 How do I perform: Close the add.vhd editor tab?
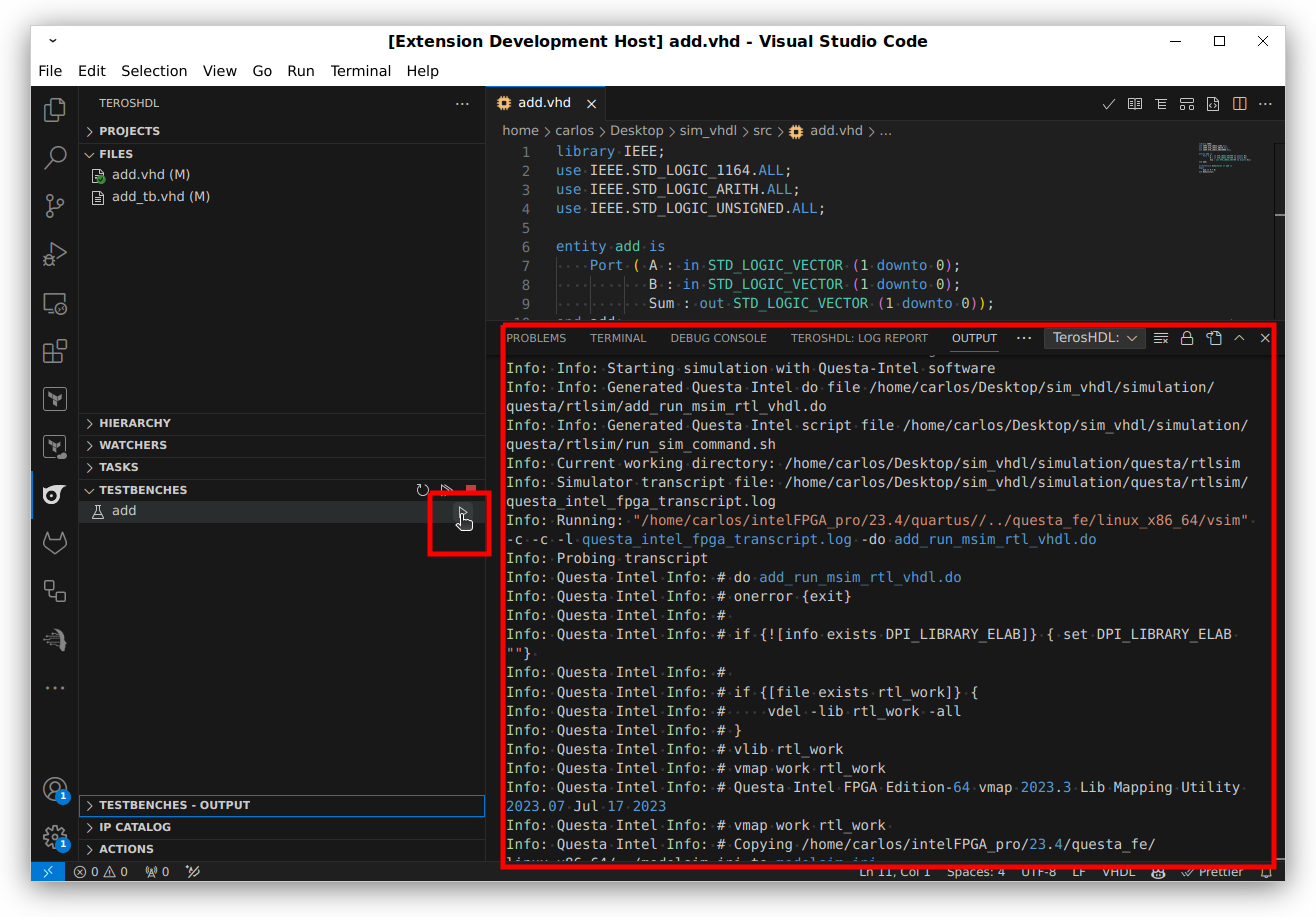click(x=591, y=103)
